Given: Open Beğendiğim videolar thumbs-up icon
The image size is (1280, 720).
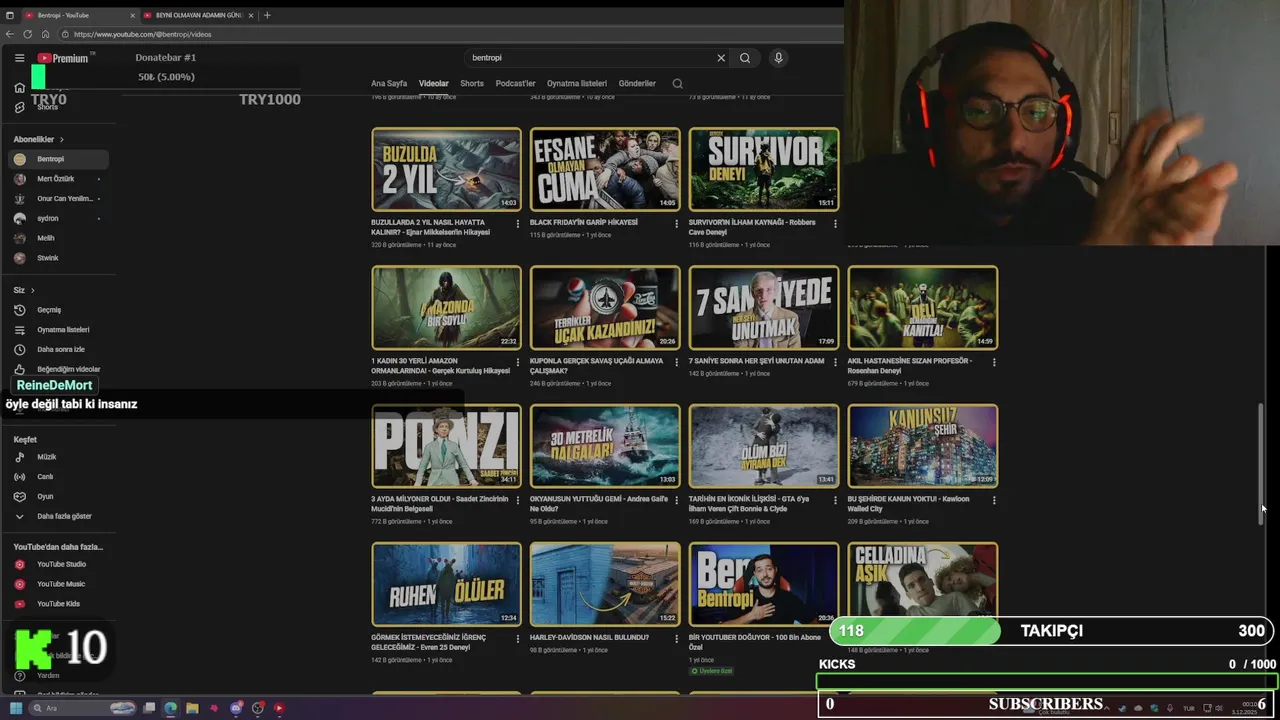Looking at the screenshot, I should (x=19, y=369).
